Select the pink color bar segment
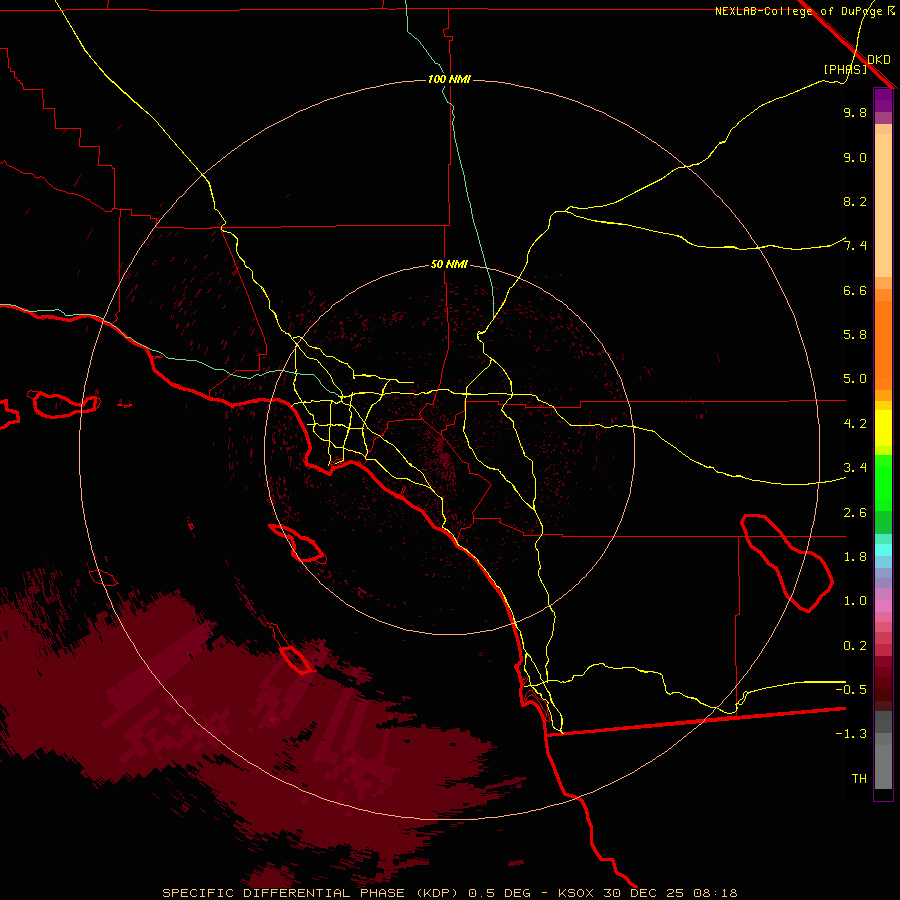 pos(883,606)
